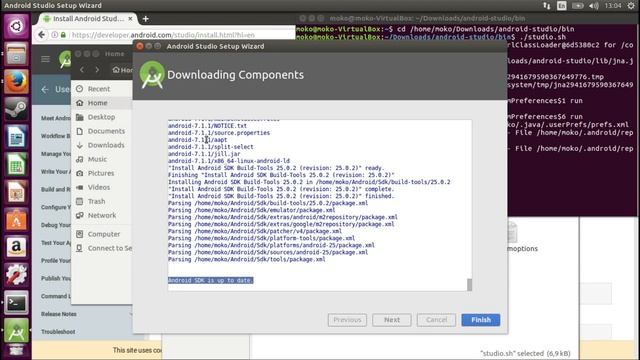Open the session gear menu in top panel
Screen dimensions: 640x360
click(631, 6)
